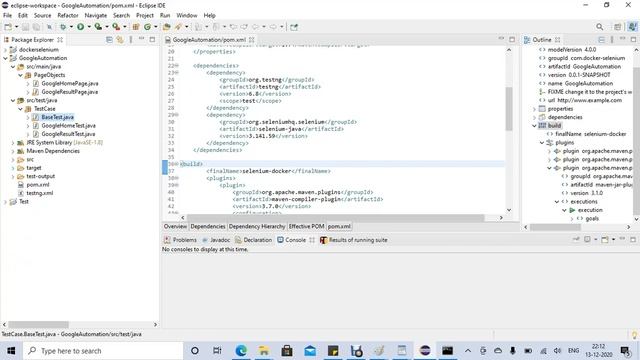Click the New Java Package icon
The width and height of the screenshot is (640, 360).
tap(136, 27)
